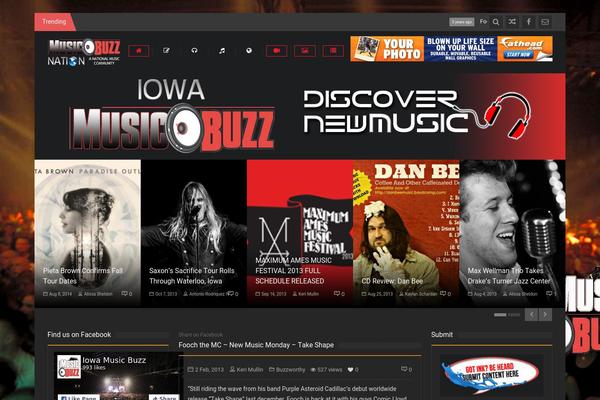Screen dimensions: 600x400
Task: Select the second carousel page indicator
Action: (x=514, y=315)
